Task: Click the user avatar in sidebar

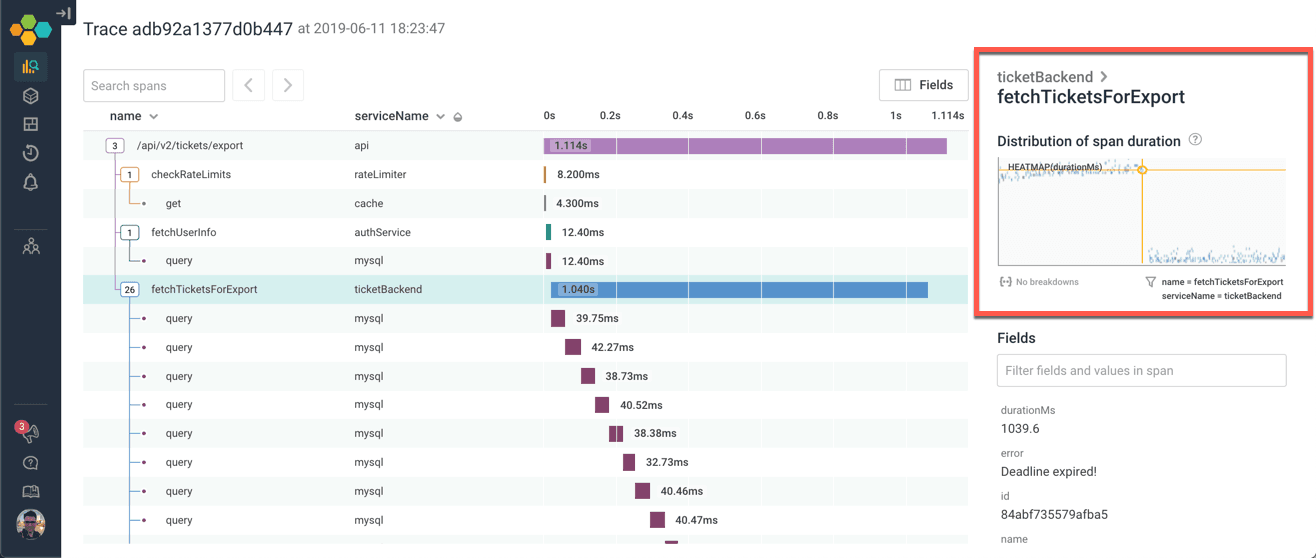Action: point(30,524)
